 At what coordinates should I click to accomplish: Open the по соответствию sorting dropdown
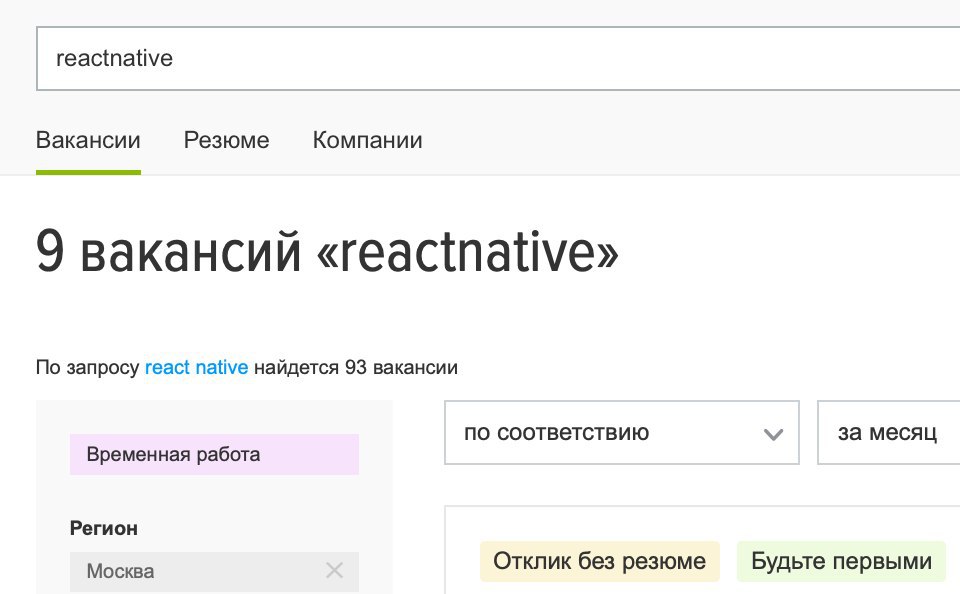tap(621, 432)
